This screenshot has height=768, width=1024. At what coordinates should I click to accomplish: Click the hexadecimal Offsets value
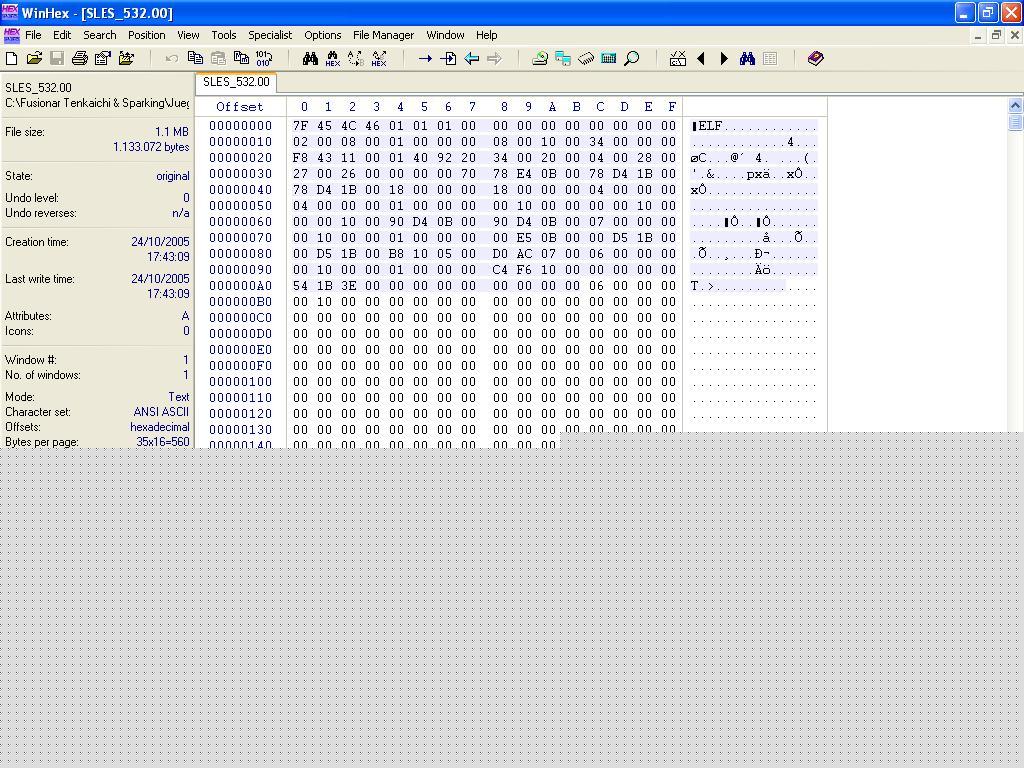point(160,427)
